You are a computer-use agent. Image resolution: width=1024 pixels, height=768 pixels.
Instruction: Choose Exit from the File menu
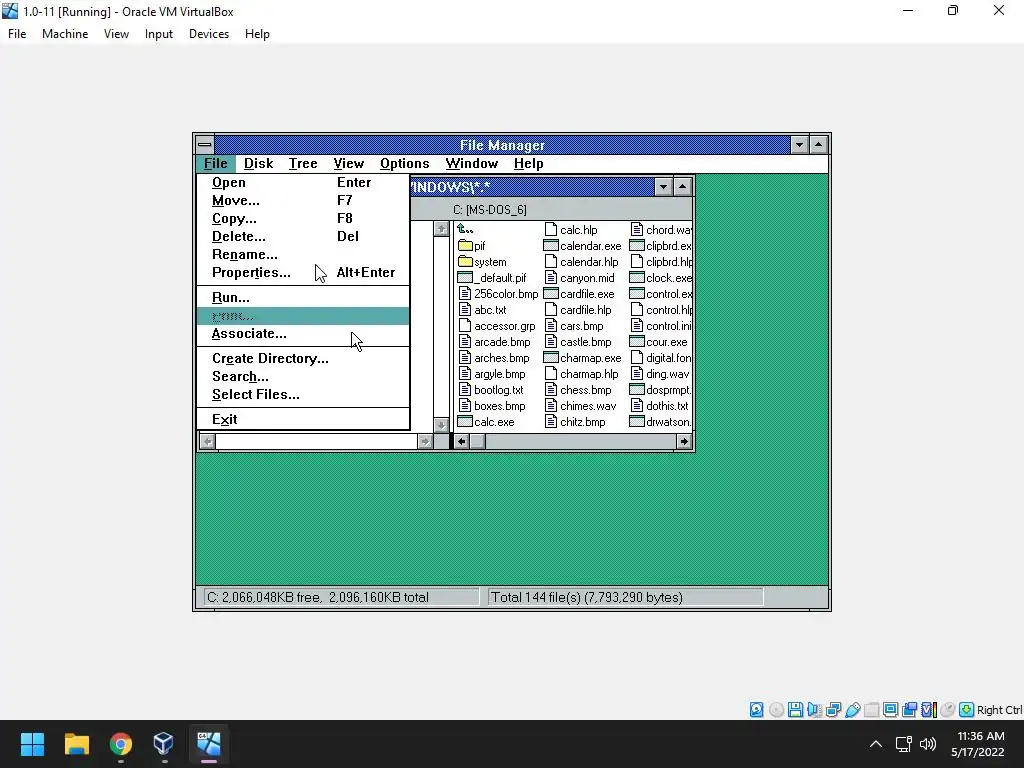click(303, 419)
